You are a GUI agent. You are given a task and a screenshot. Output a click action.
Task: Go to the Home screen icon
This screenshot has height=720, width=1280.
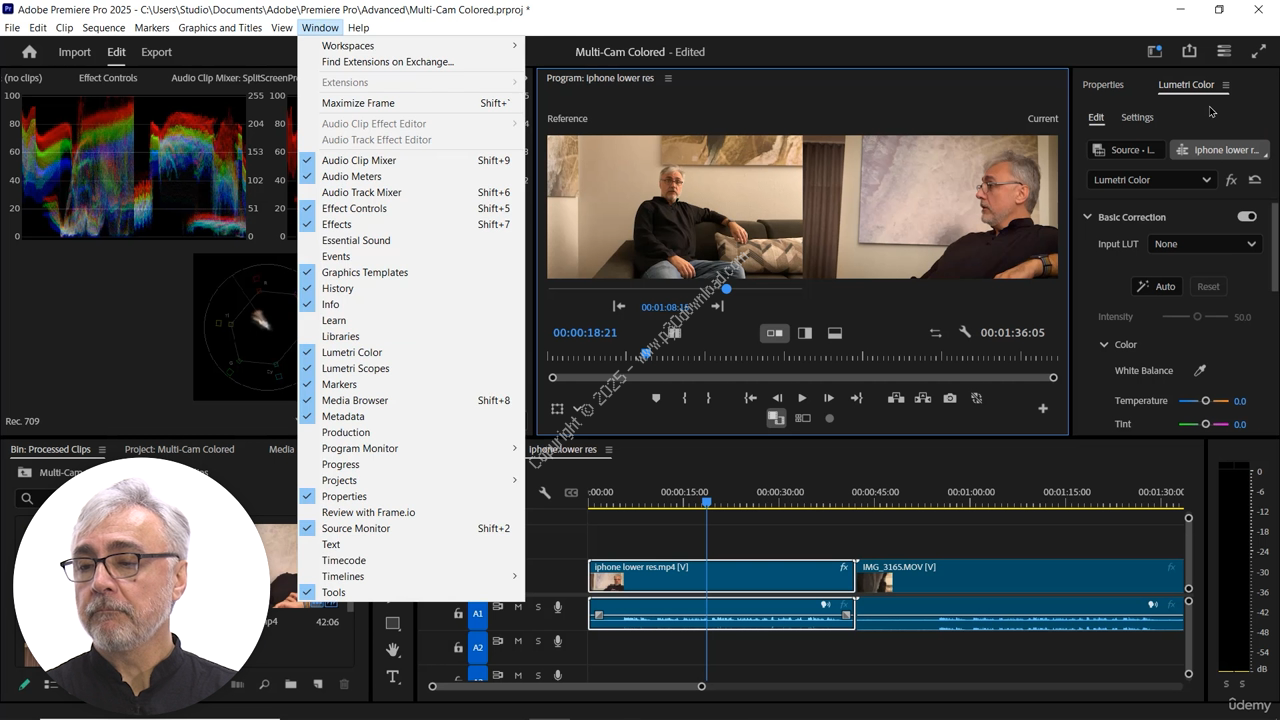point(29,52)
